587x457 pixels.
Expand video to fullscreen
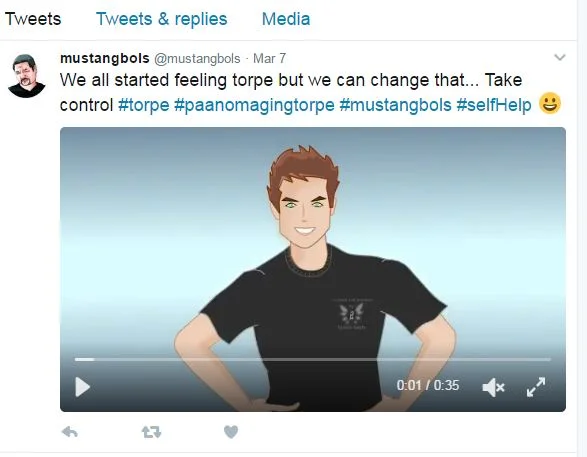[x=536, y=387]
